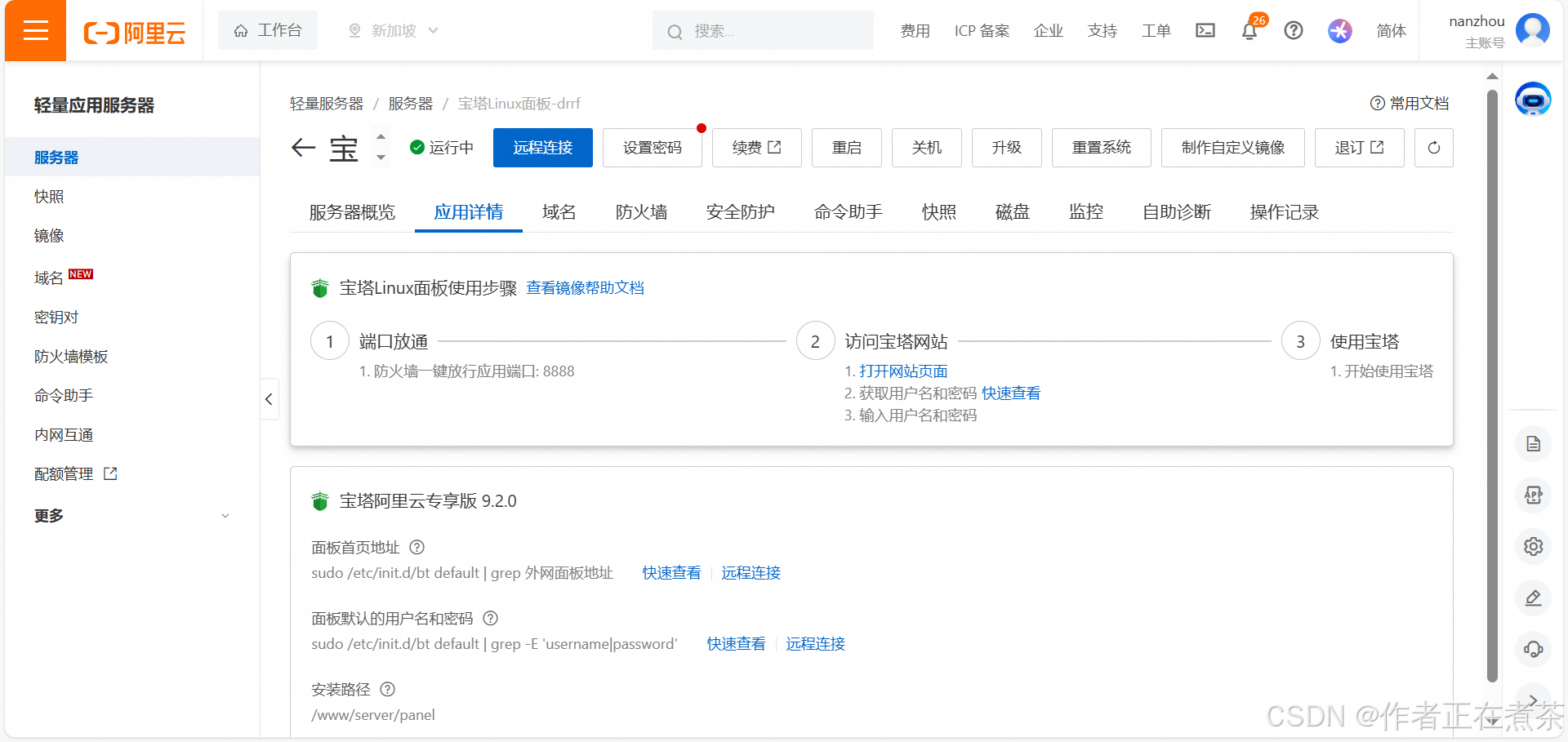Screen dimensions: 1568x742
Task: Switch to previous server with up arrow
Action: 381,137
